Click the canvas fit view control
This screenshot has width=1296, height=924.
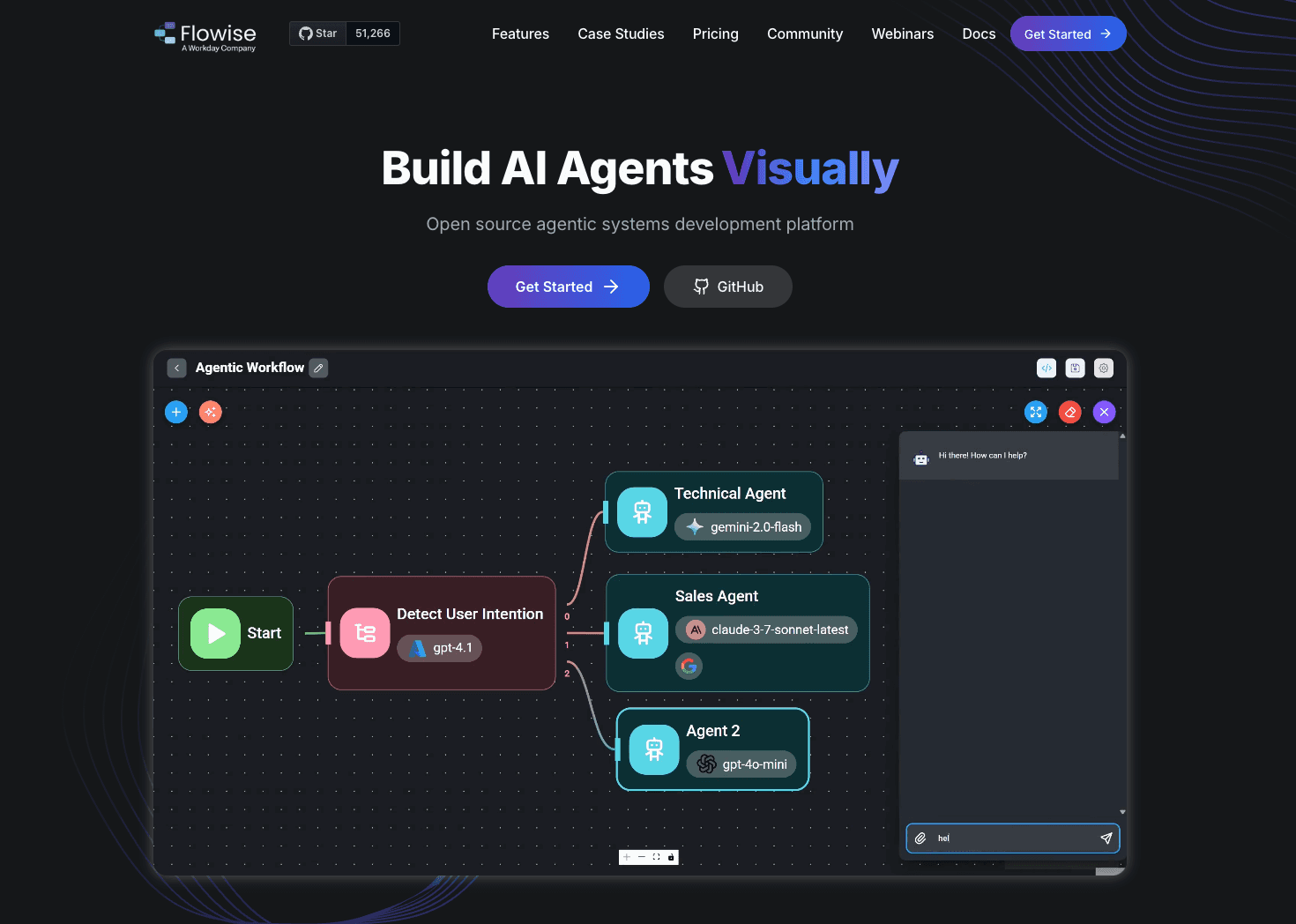[x=656, y=857]
